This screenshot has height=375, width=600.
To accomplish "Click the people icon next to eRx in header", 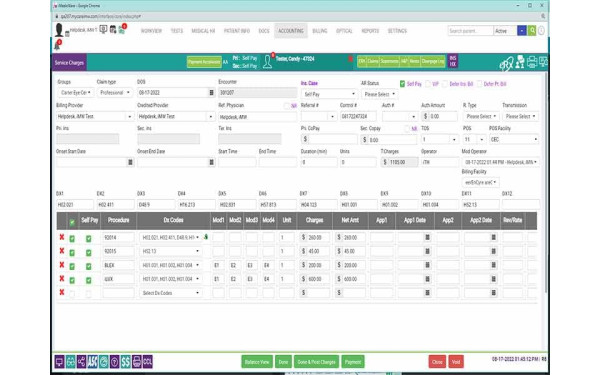I will [x=519, y=62].
